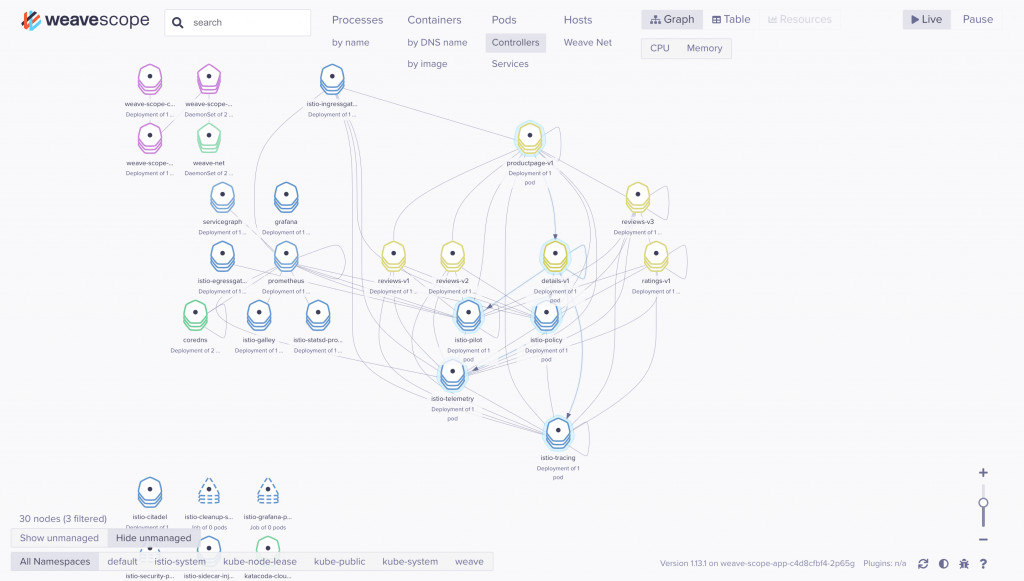This screenshot has height=581, width=1024.
Task: Switch to Graph view
Action: click(672, 20)
